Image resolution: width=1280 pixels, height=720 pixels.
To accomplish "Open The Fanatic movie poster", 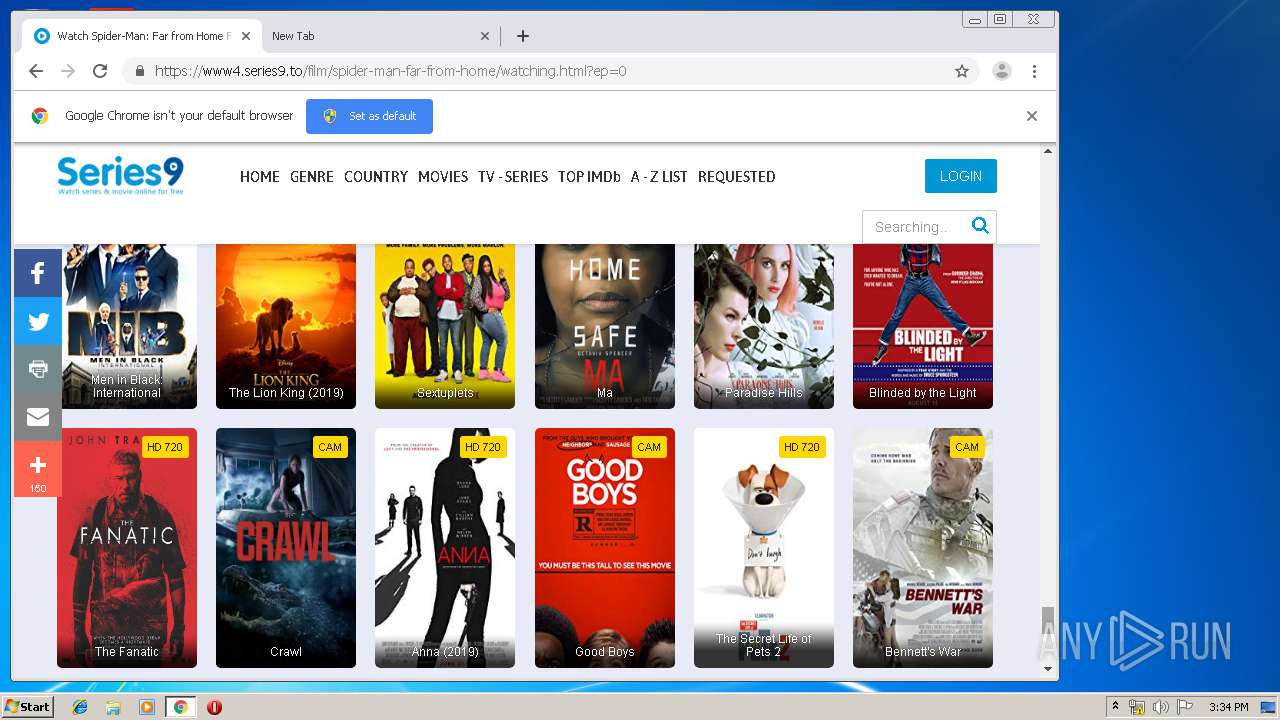I will click(127, 548).
